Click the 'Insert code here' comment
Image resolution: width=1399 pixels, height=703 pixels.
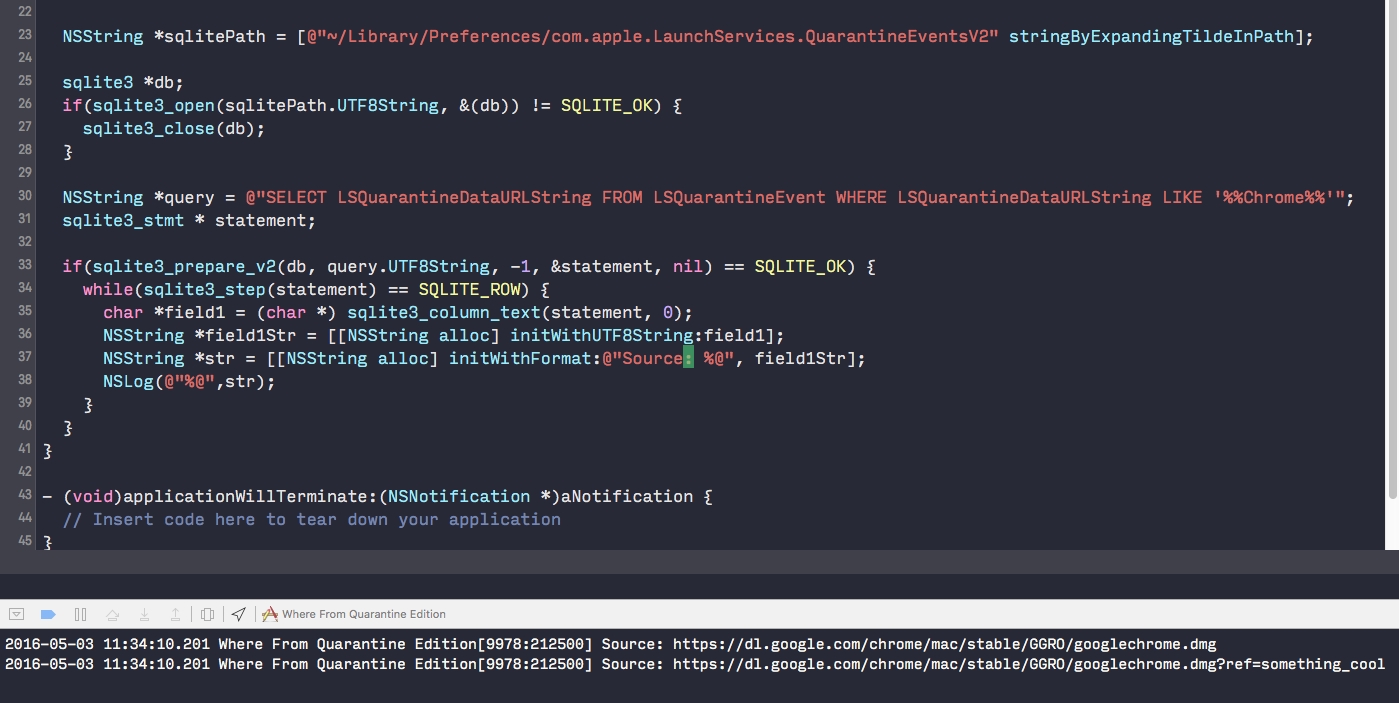pyautogui.click(x=312, y=519)
